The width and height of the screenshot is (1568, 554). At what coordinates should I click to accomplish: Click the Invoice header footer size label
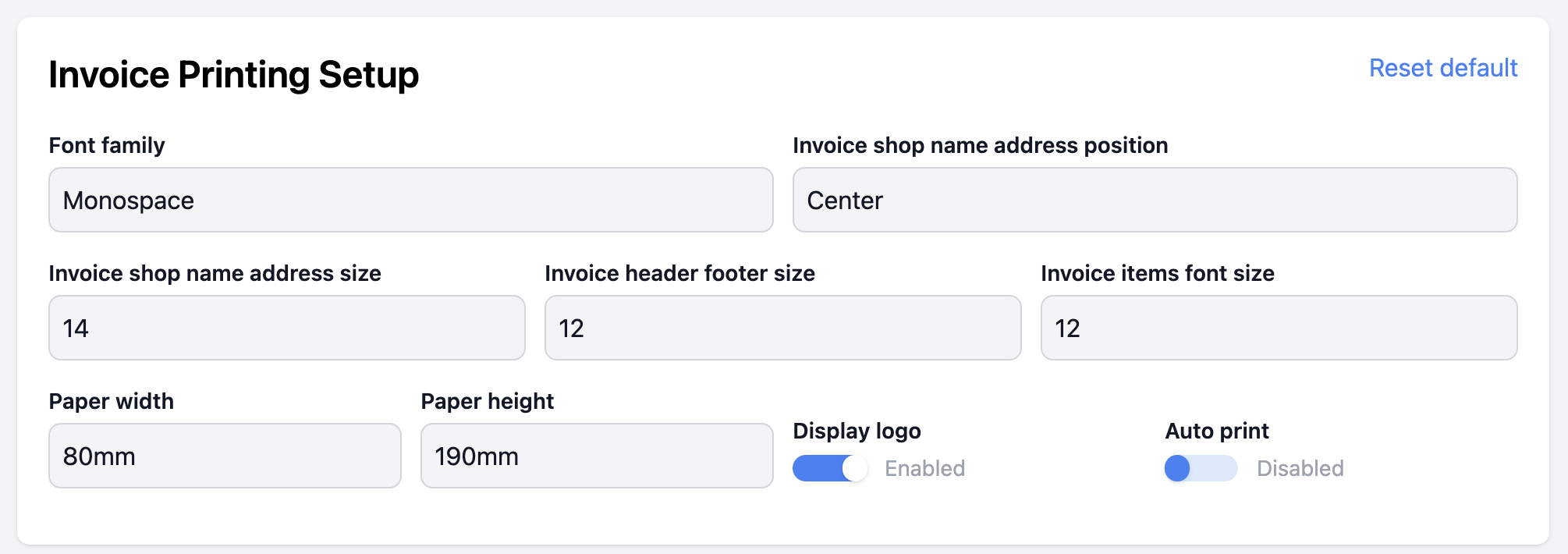point(679,273)
